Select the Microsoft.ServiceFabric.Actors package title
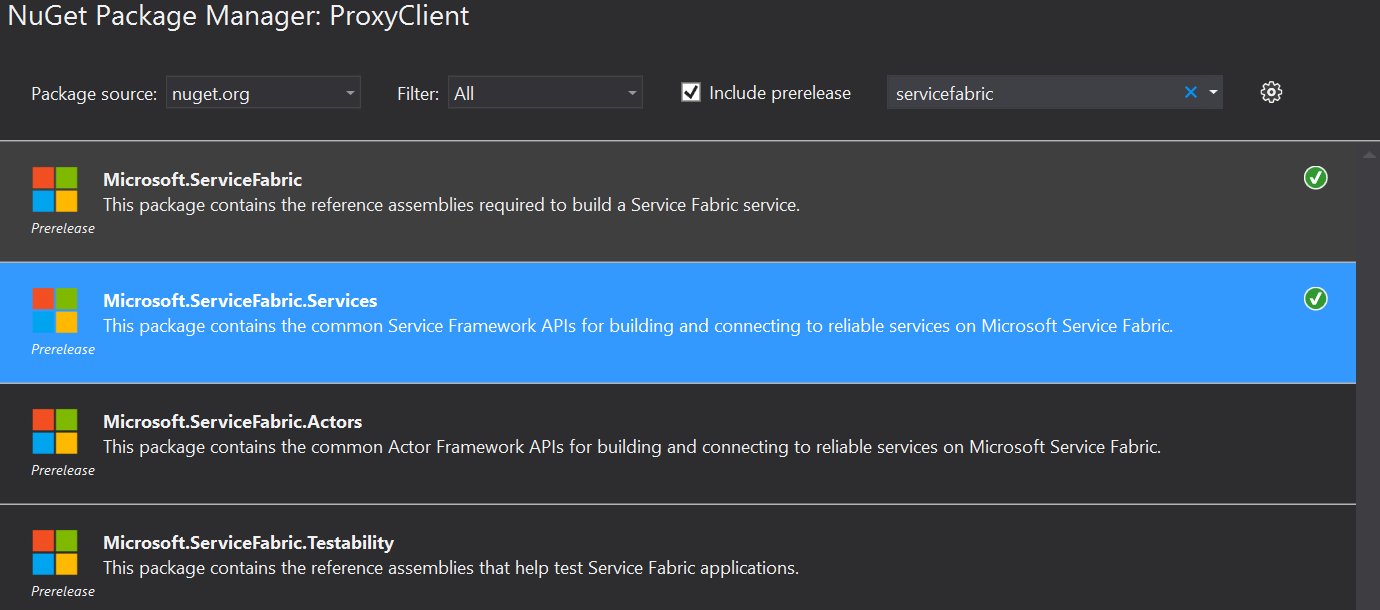The height and width of the screenshot is (610, 1380). pos(232,422)
